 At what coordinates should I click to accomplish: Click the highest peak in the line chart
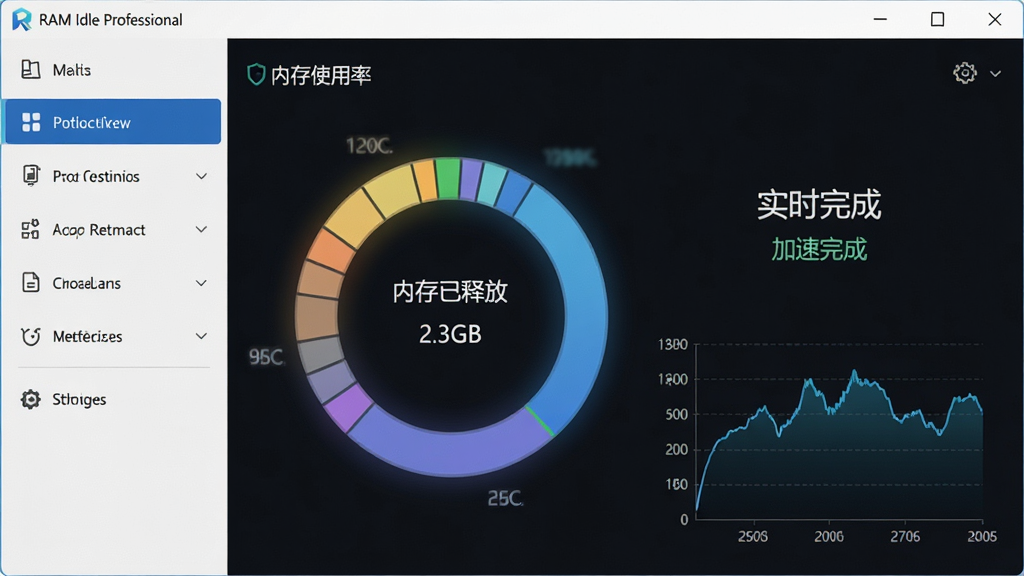pyautogui.click(x=854, y=372)
